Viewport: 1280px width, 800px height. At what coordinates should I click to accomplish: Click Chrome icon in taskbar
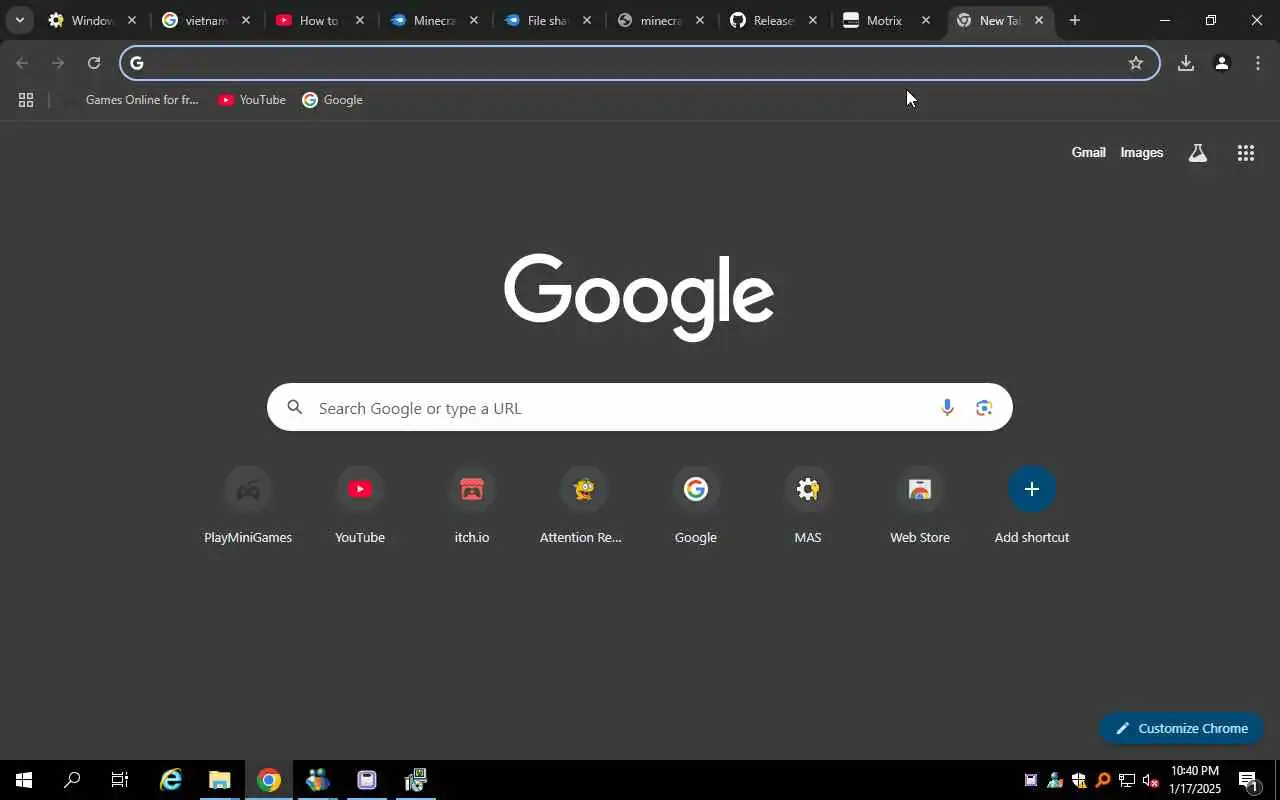coord(268,780)
